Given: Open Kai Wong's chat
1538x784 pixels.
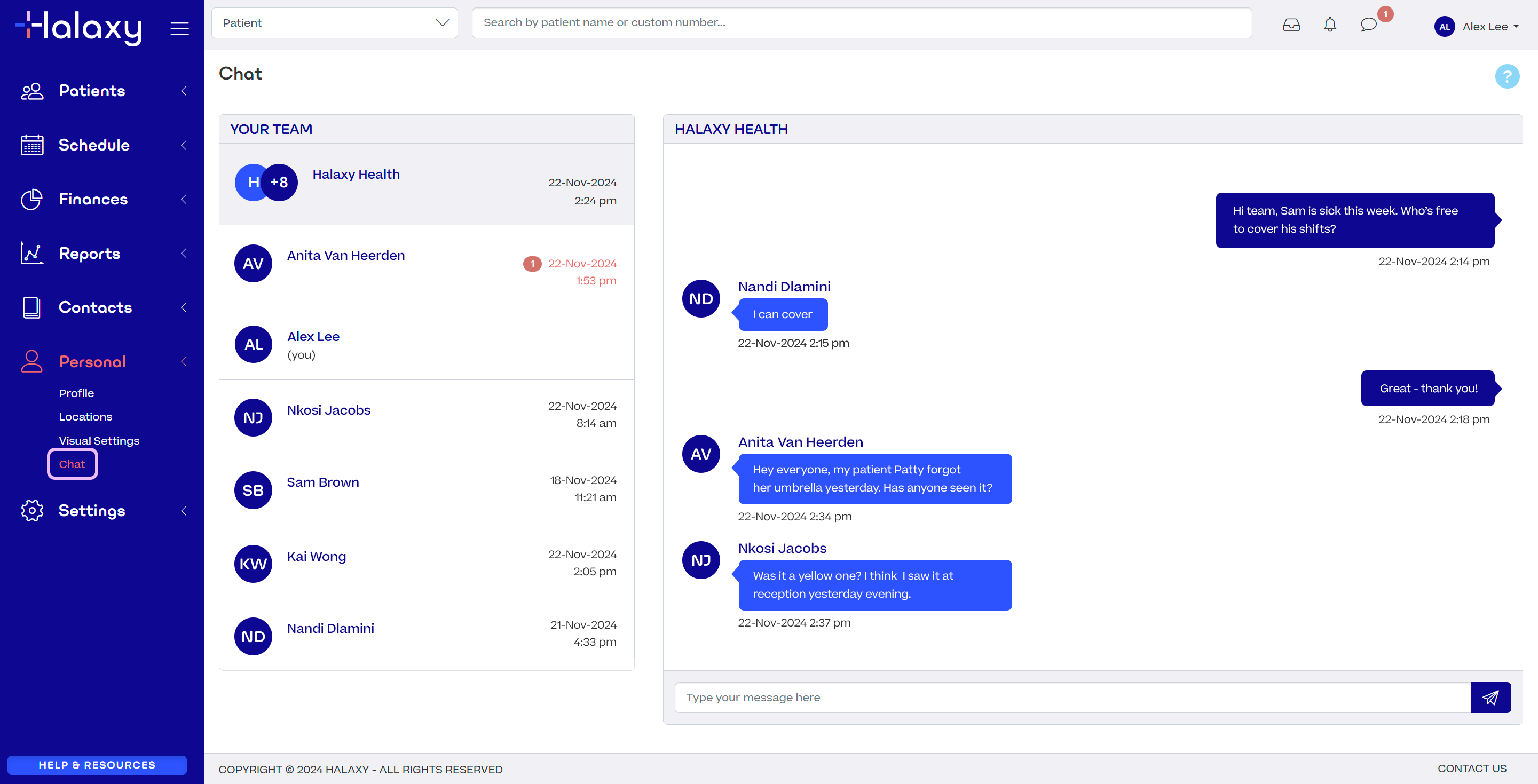Looking at the screenshot, I should point(427,562).
